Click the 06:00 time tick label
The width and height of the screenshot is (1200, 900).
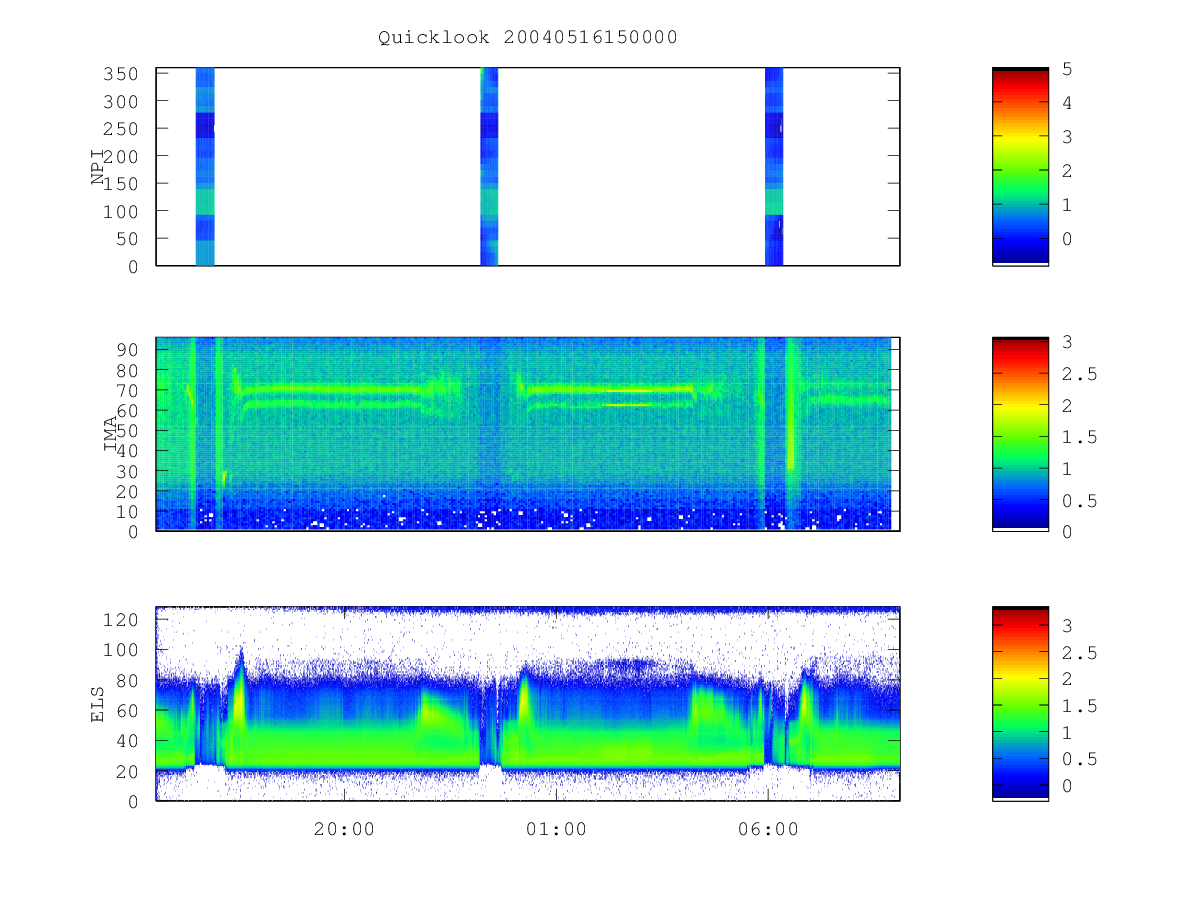click(768, 829)
